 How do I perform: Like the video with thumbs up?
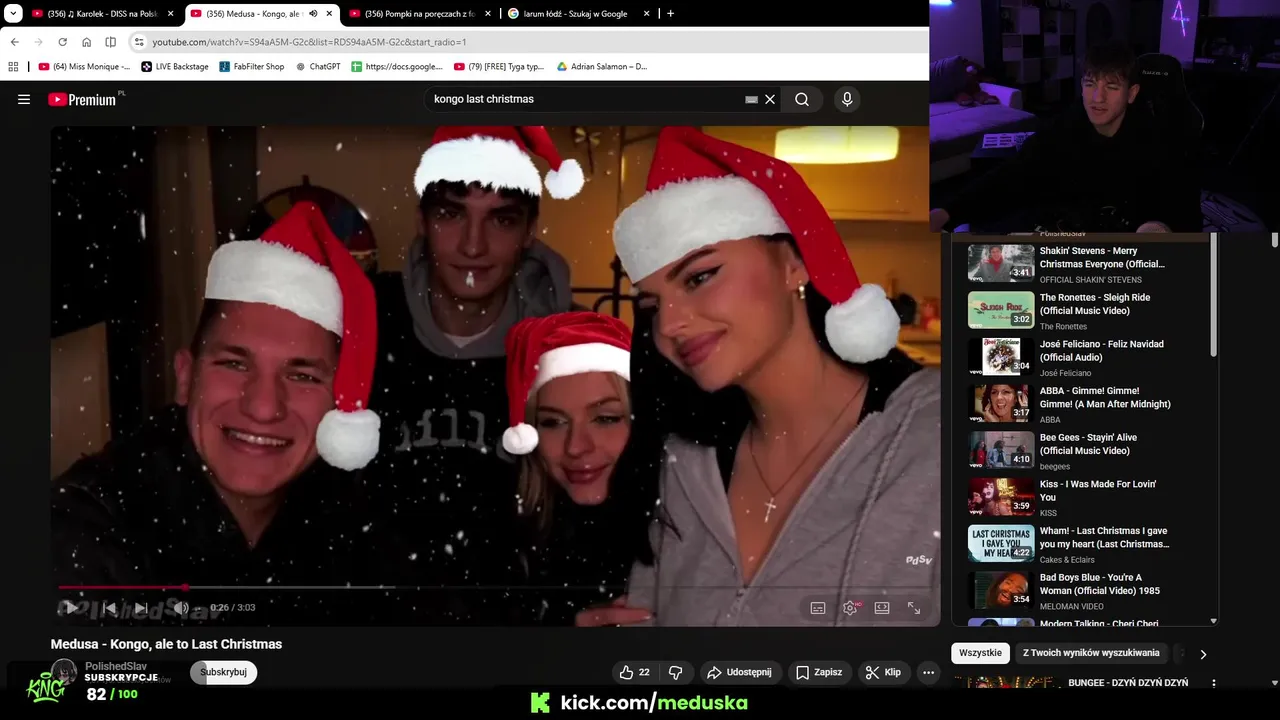point(635,672)
